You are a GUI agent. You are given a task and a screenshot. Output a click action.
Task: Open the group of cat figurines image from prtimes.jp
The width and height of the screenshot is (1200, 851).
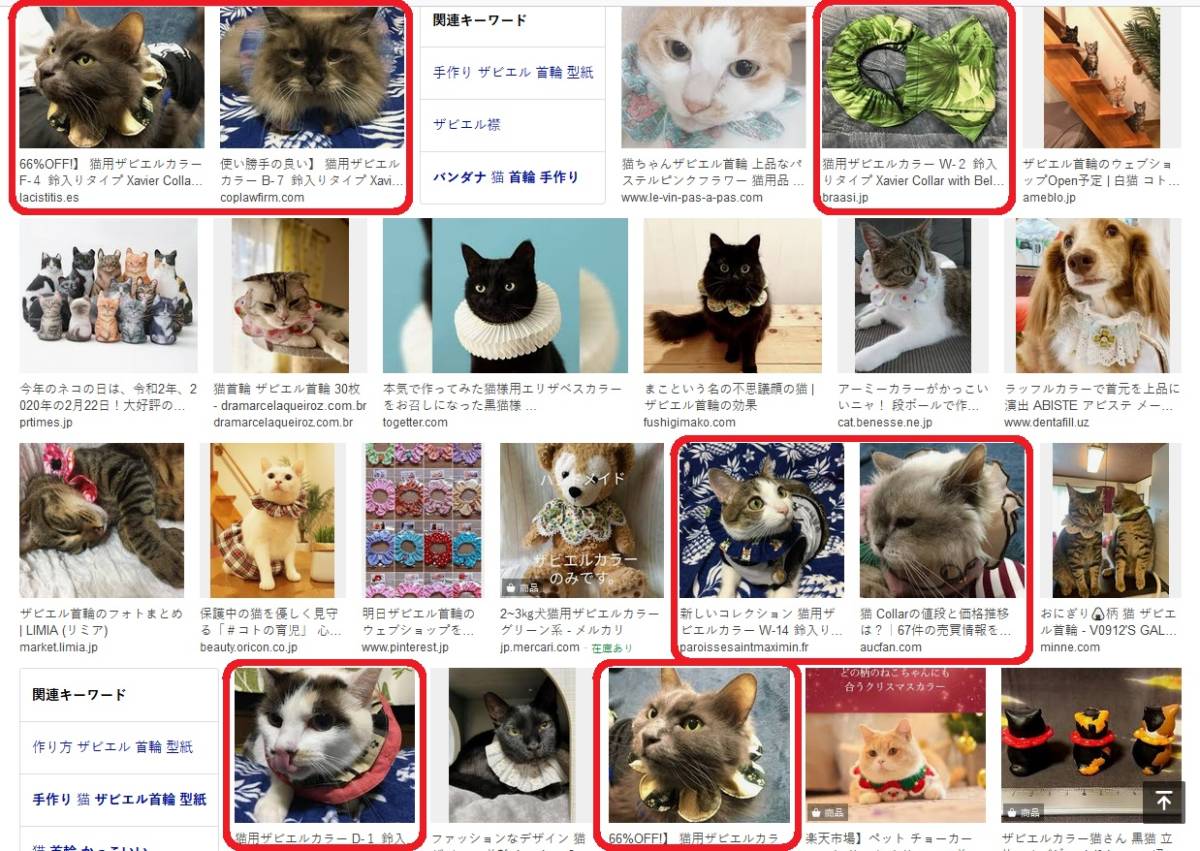109,296
